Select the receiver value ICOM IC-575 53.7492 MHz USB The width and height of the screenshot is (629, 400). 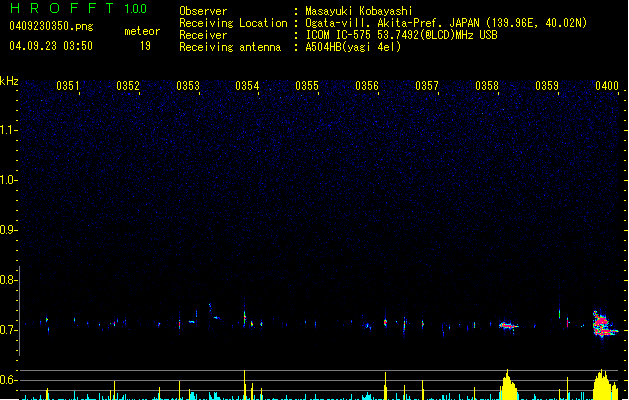pos(402,35)
